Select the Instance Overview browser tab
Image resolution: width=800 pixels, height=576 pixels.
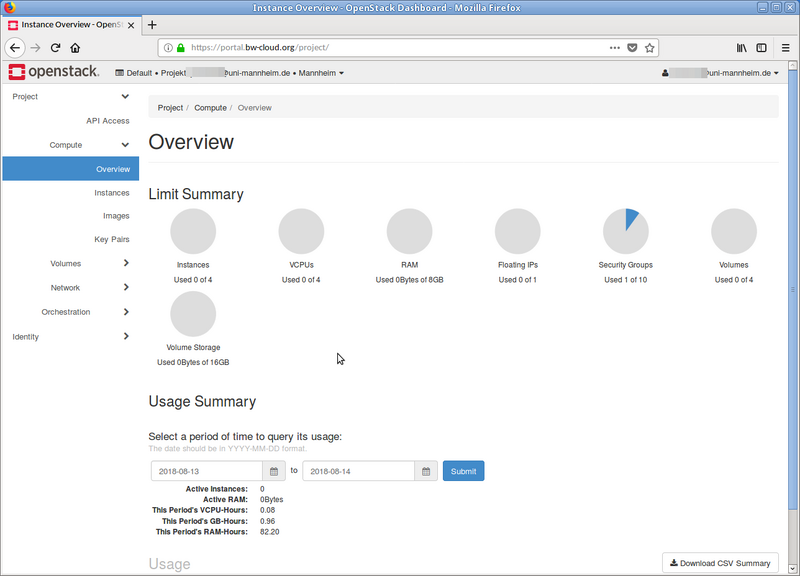point(65,25)
